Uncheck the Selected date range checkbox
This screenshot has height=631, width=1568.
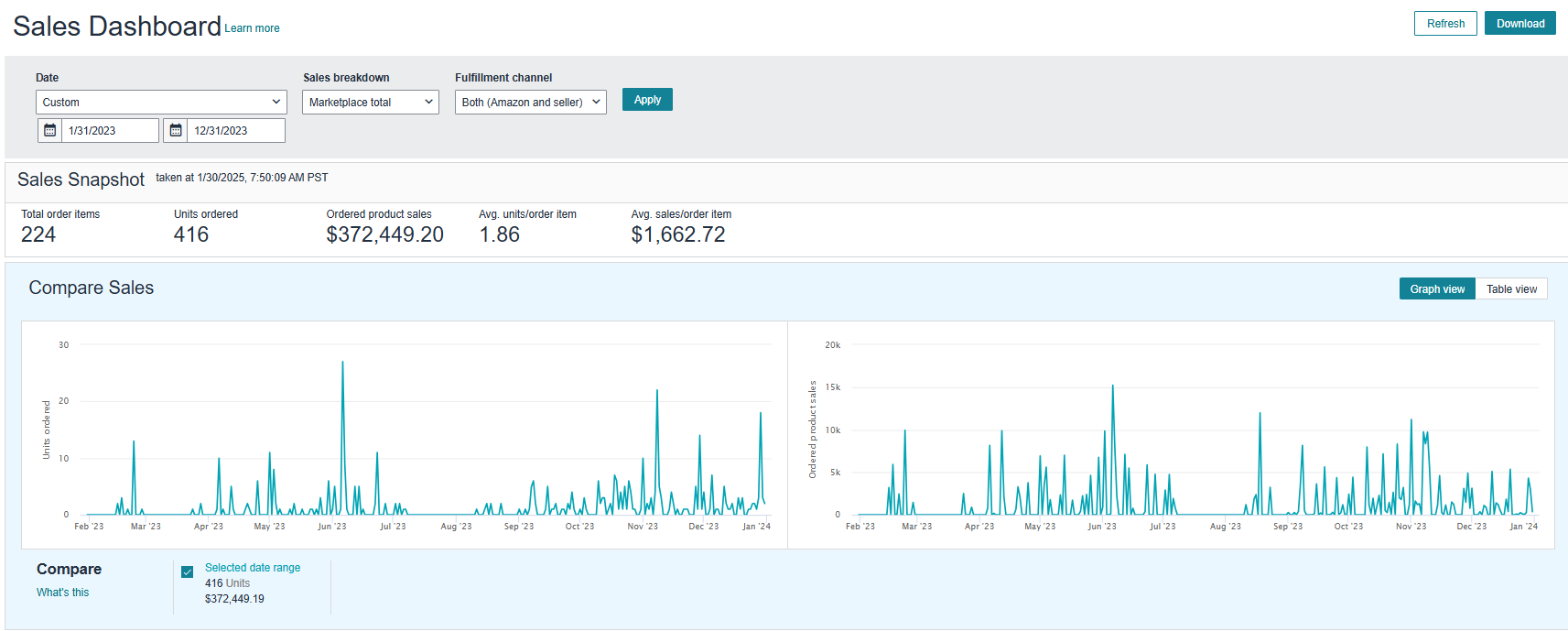click(x=188, y=572)
